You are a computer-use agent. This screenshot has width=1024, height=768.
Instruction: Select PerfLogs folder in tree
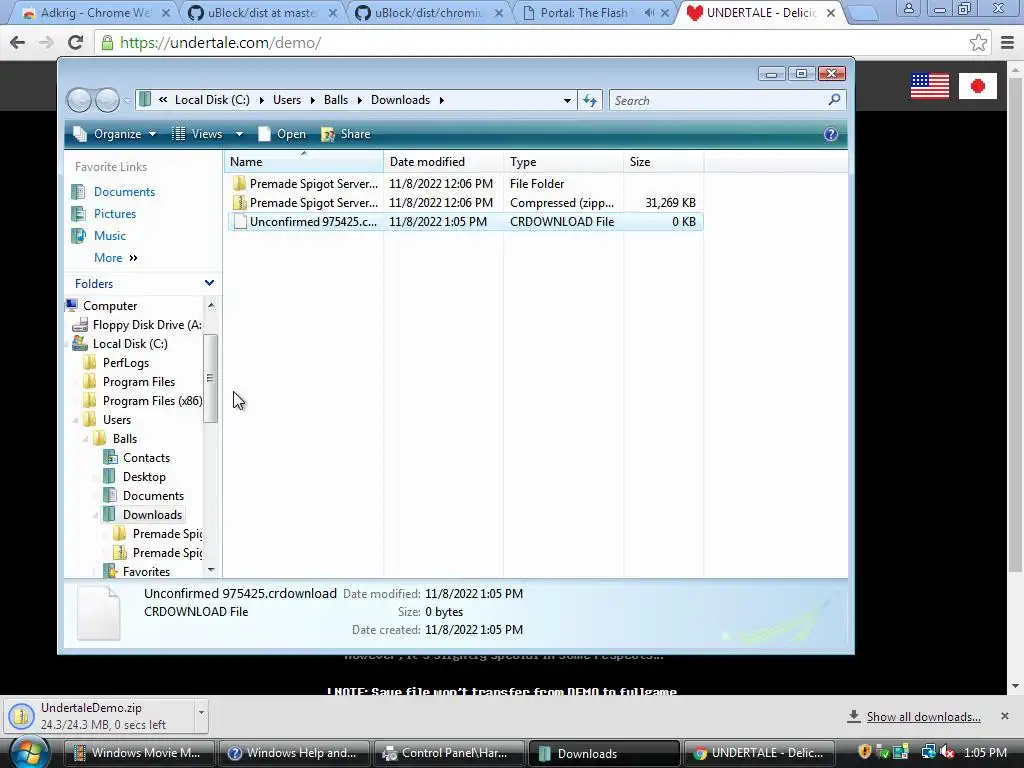coord(125,362)
